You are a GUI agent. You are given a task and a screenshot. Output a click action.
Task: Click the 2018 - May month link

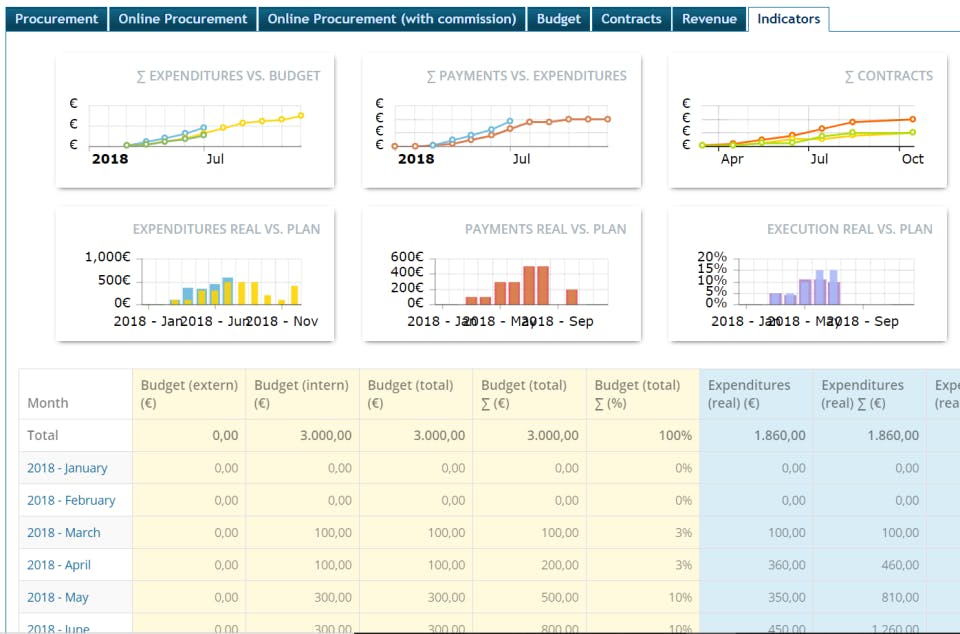tap(58, 597)
